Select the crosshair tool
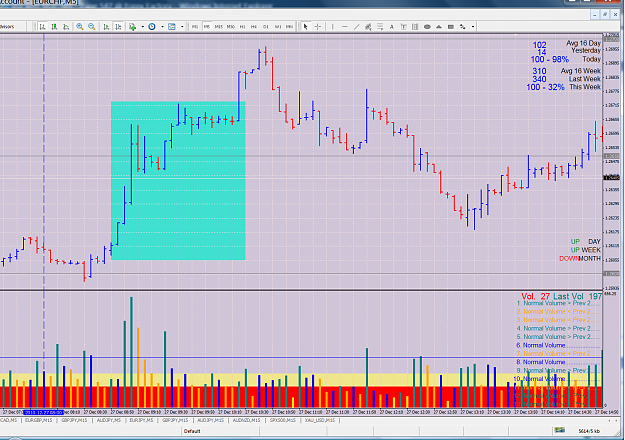Viewport: 625px width, 440px height. 318,27
